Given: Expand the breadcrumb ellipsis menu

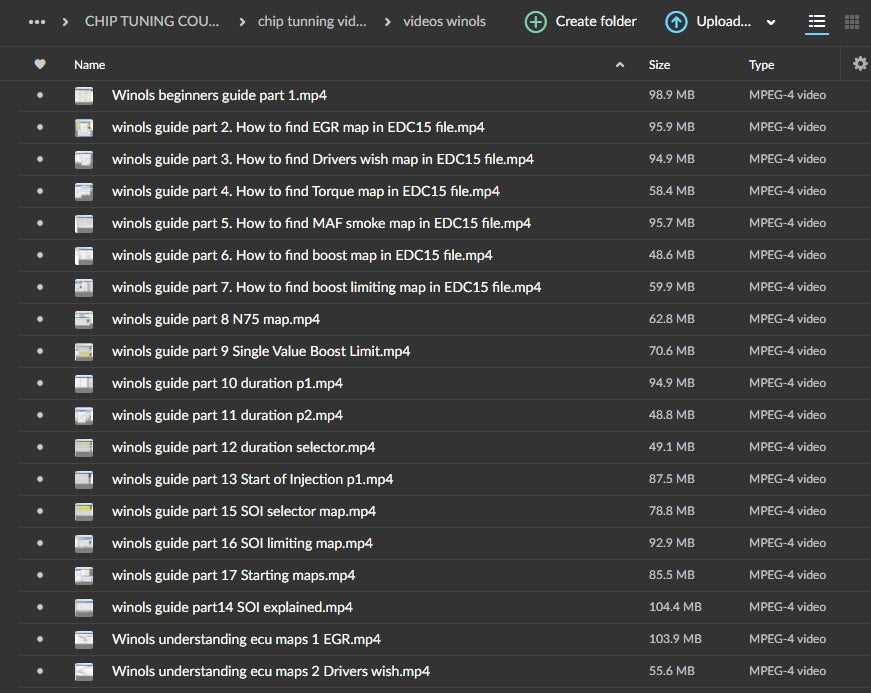Looking at the screenshot, I should click(x=37, y=21).
